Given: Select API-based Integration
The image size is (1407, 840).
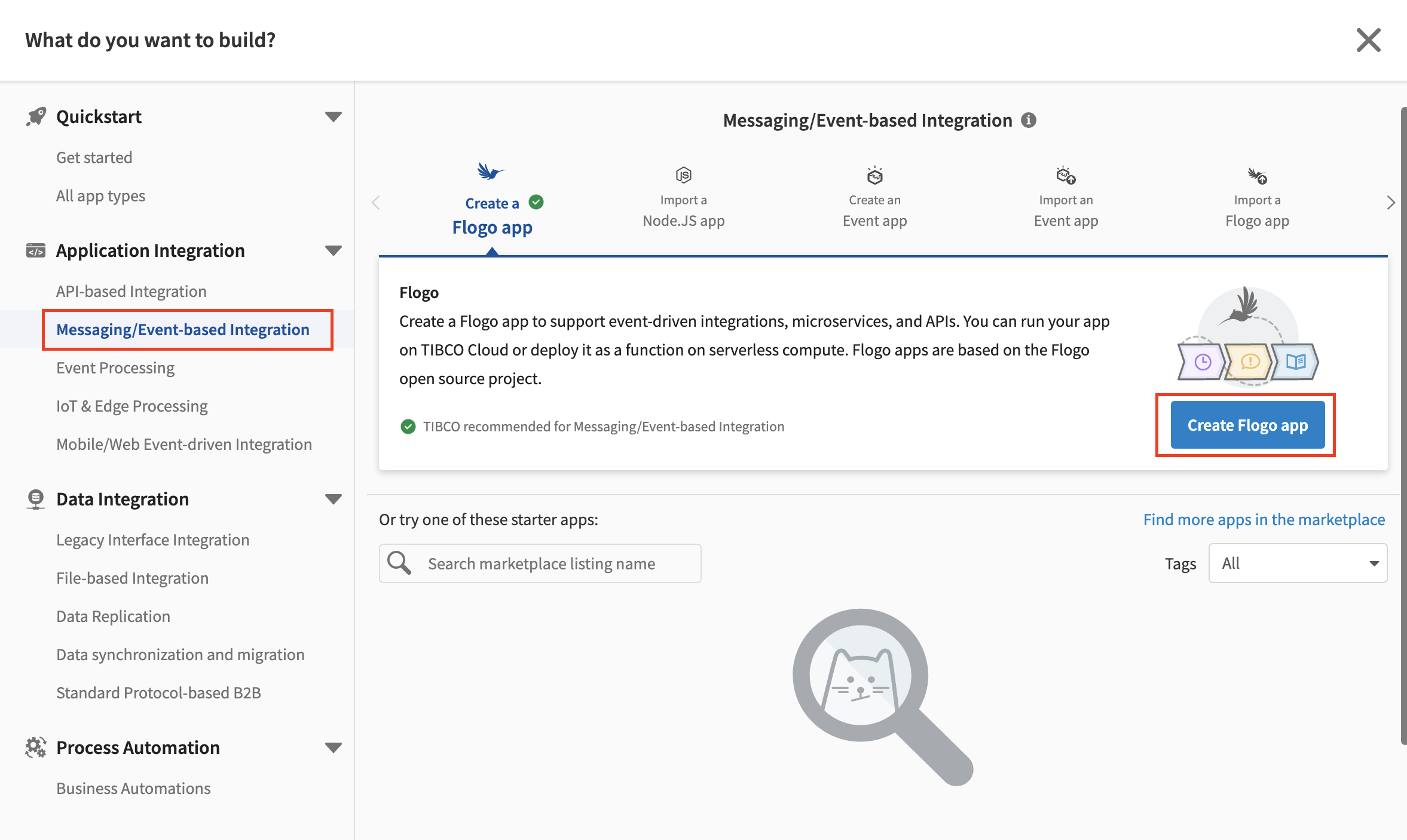Looking at the screenshot, I should [131, 292].
